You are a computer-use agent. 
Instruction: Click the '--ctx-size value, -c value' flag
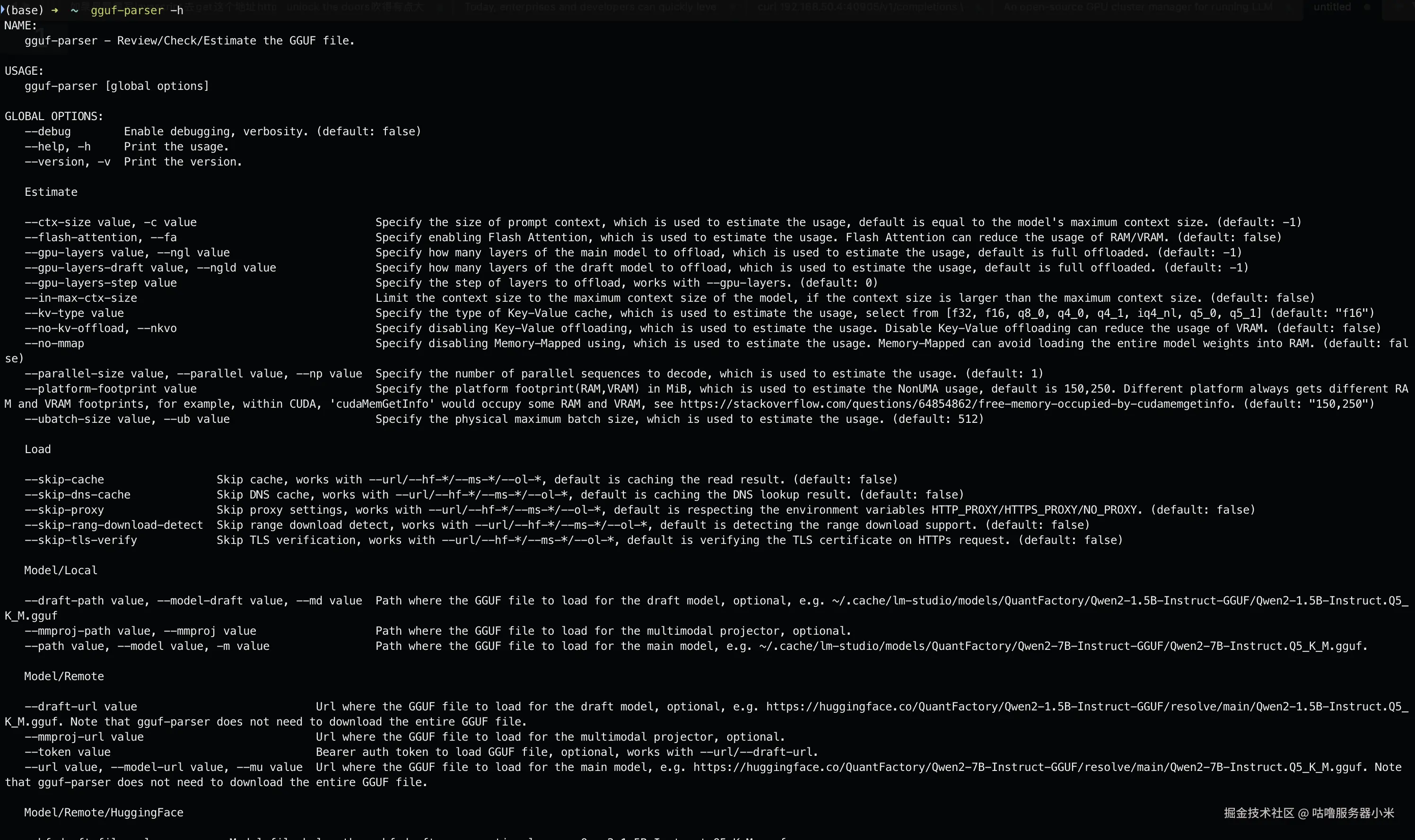[110, 222]
